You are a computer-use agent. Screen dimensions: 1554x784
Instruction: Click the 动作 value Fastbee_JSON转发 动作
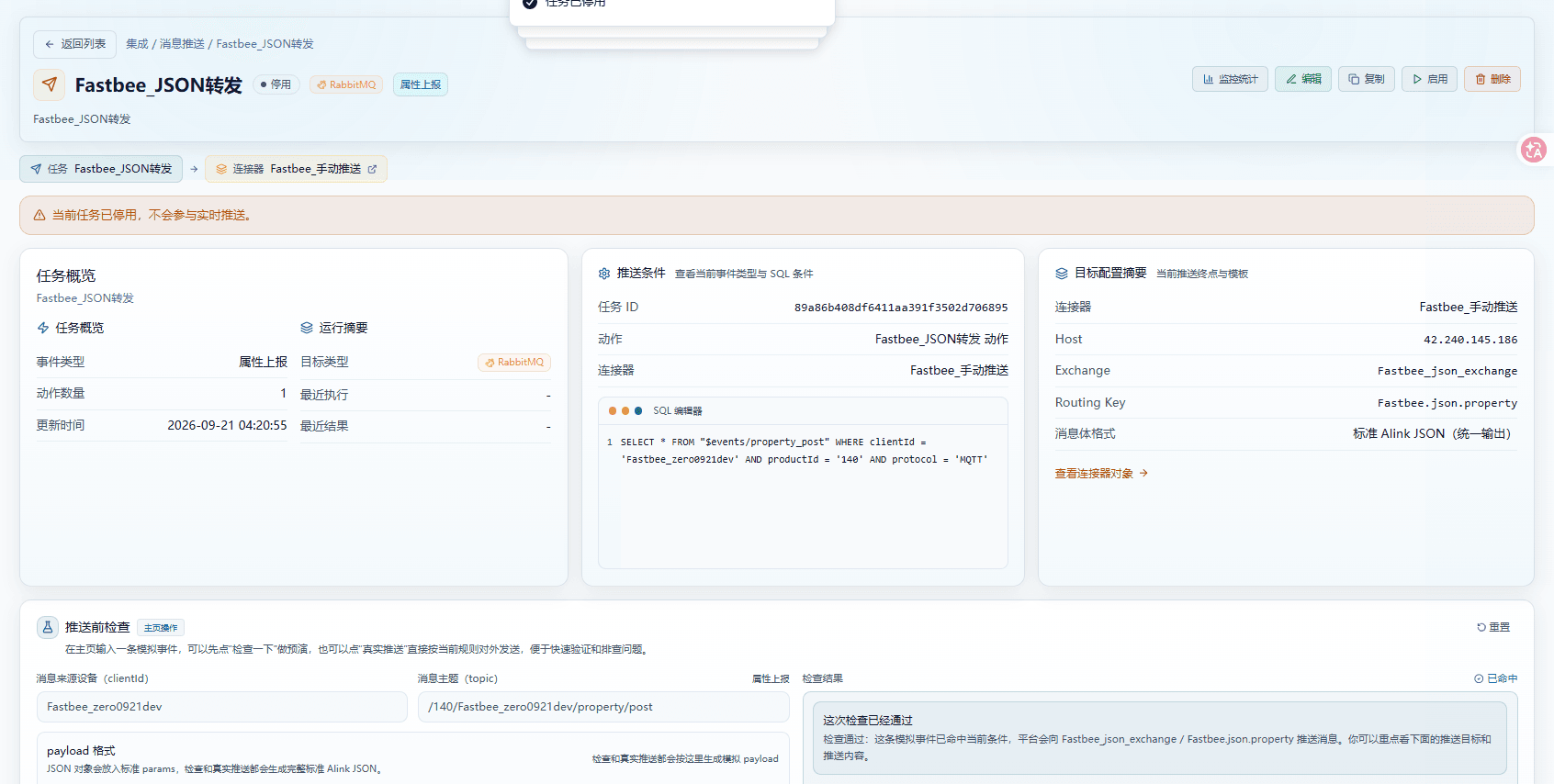point(941,340)
